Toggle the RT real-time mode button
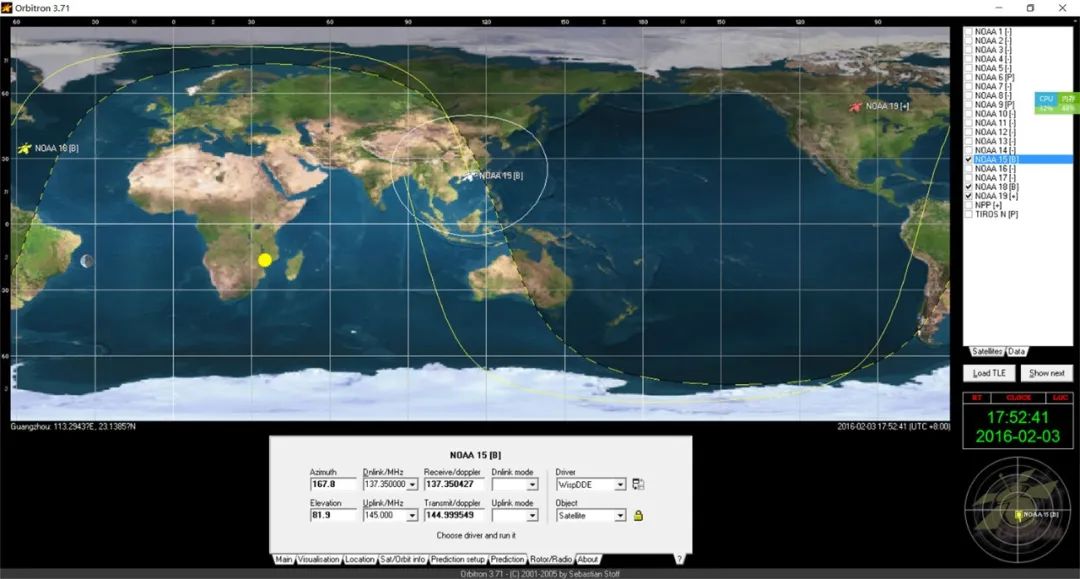This screenshot has width=1080, height=579. (977, 398)
